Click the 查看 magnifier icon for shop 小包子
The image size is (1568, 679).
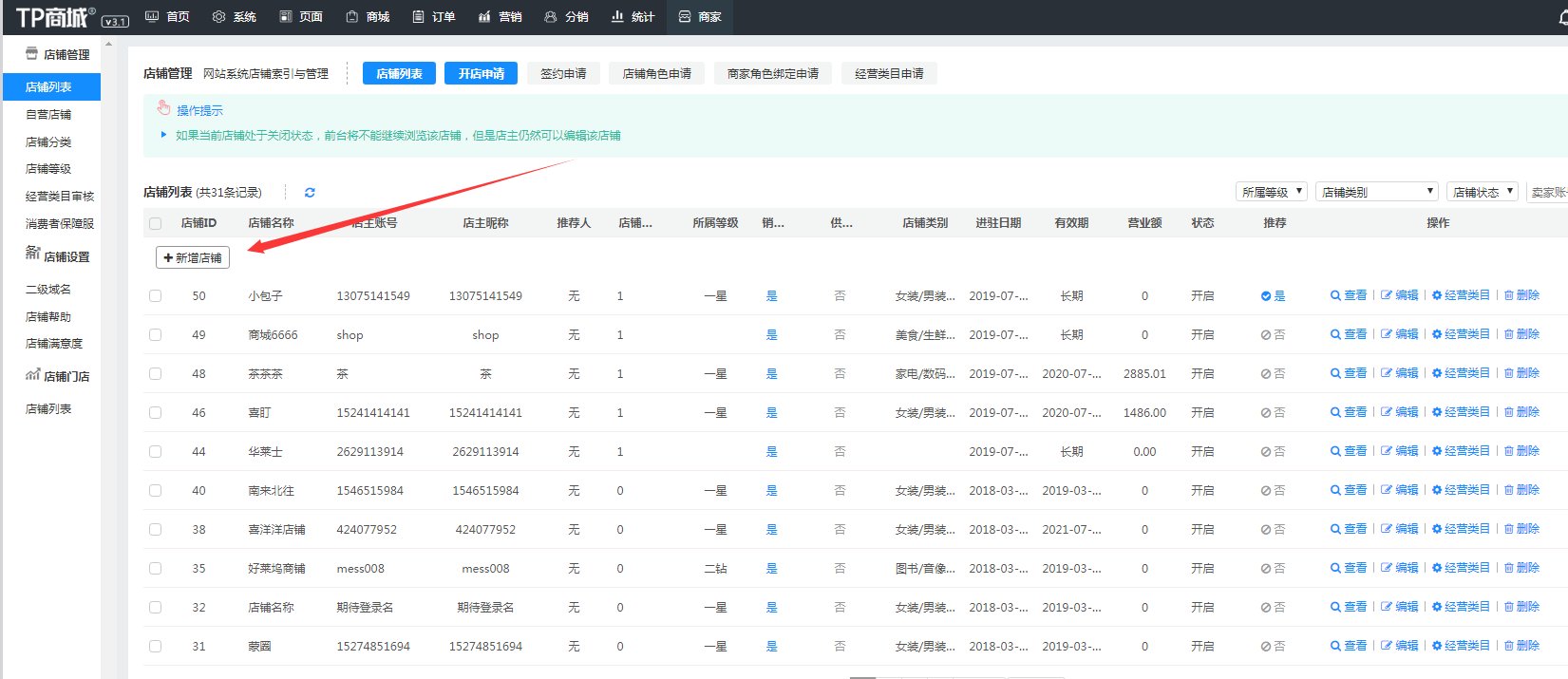[1335, 296]
